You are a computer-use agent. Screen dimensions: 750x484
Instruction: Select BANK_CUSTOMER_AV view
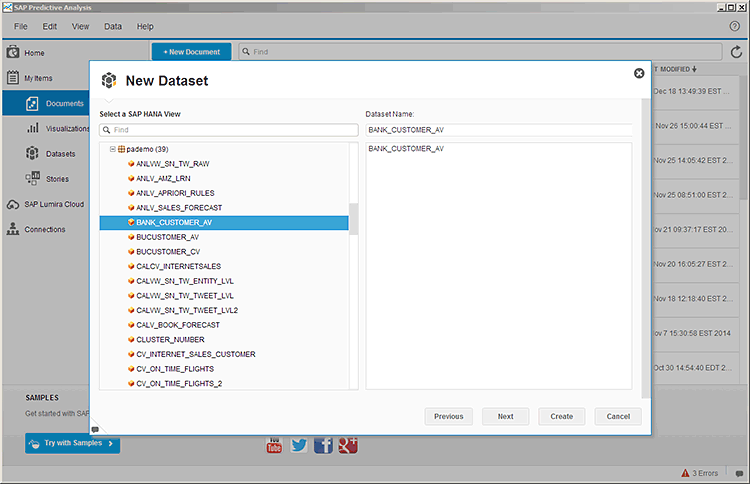pyautogui.click(x=224, y=222)
